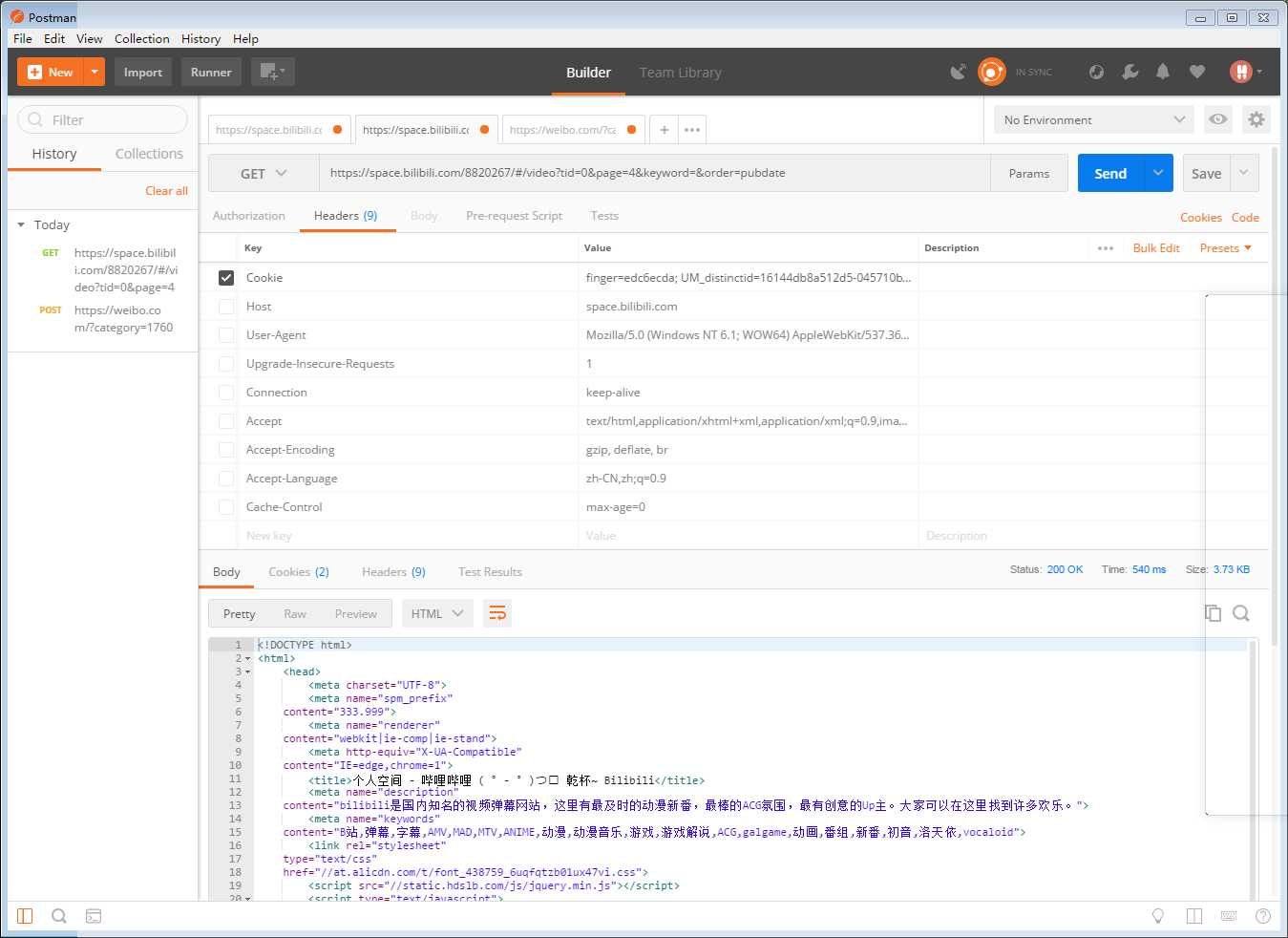The height and width of the screenshot is (938, 1288).
Task: Open the Send button dropdown arrow
Action: 1158,173
